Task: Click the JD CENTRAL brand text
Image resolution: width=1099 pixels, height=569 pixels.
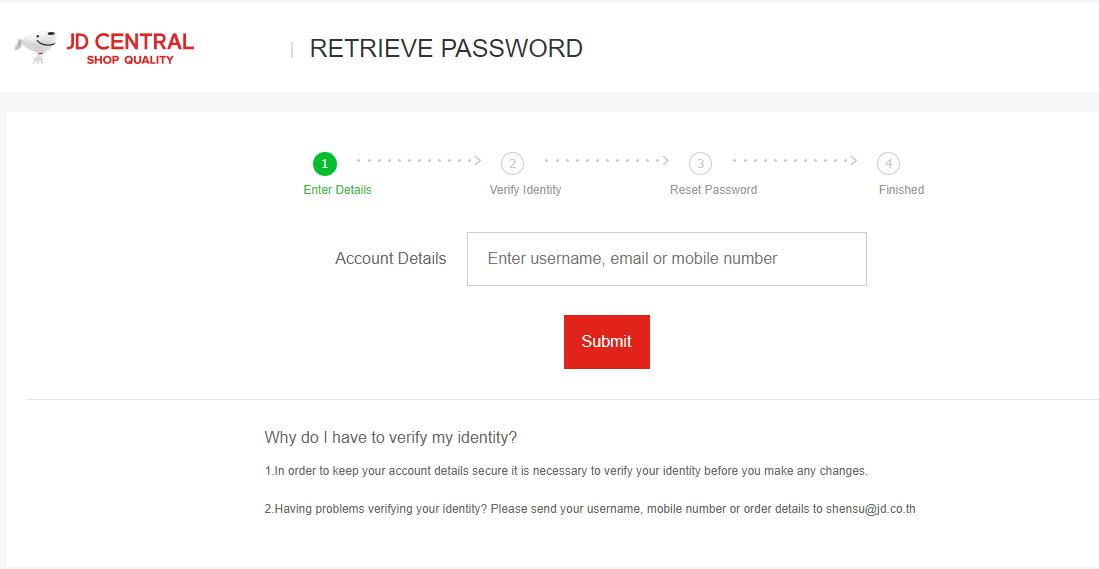Action: click(x=130, y=41)
